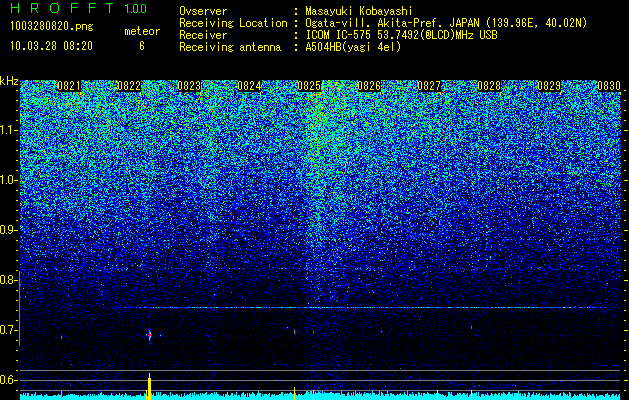
Task: Click the 0822 time marker
Action: [129, 86]
